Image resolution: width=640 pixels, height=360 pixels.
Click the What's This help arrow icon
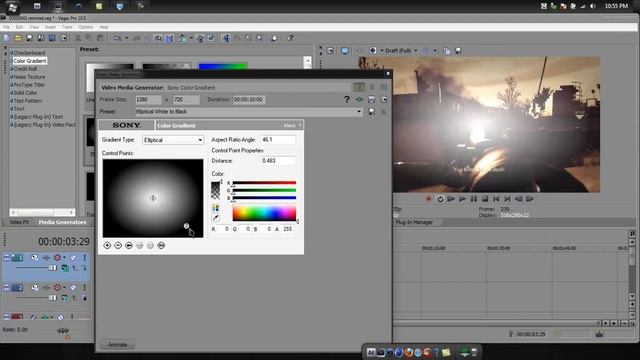290,38
